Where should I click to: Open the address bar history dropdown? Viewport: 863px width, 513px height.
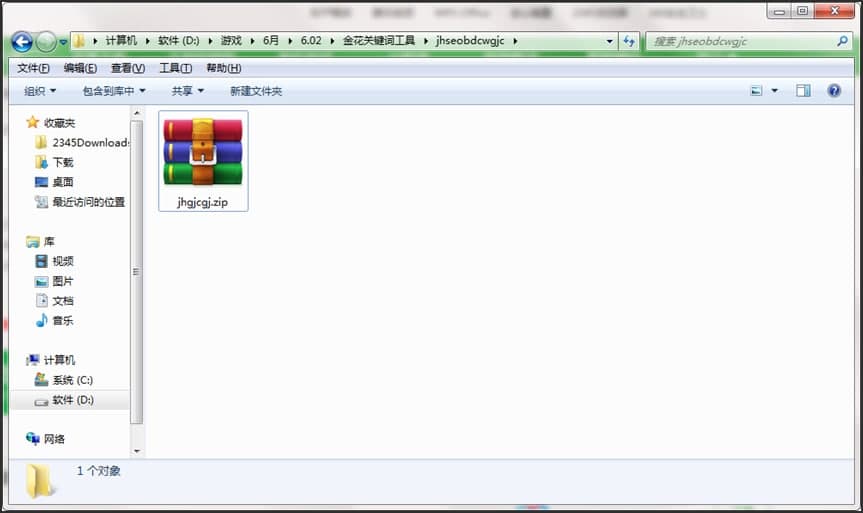[609, 41]
